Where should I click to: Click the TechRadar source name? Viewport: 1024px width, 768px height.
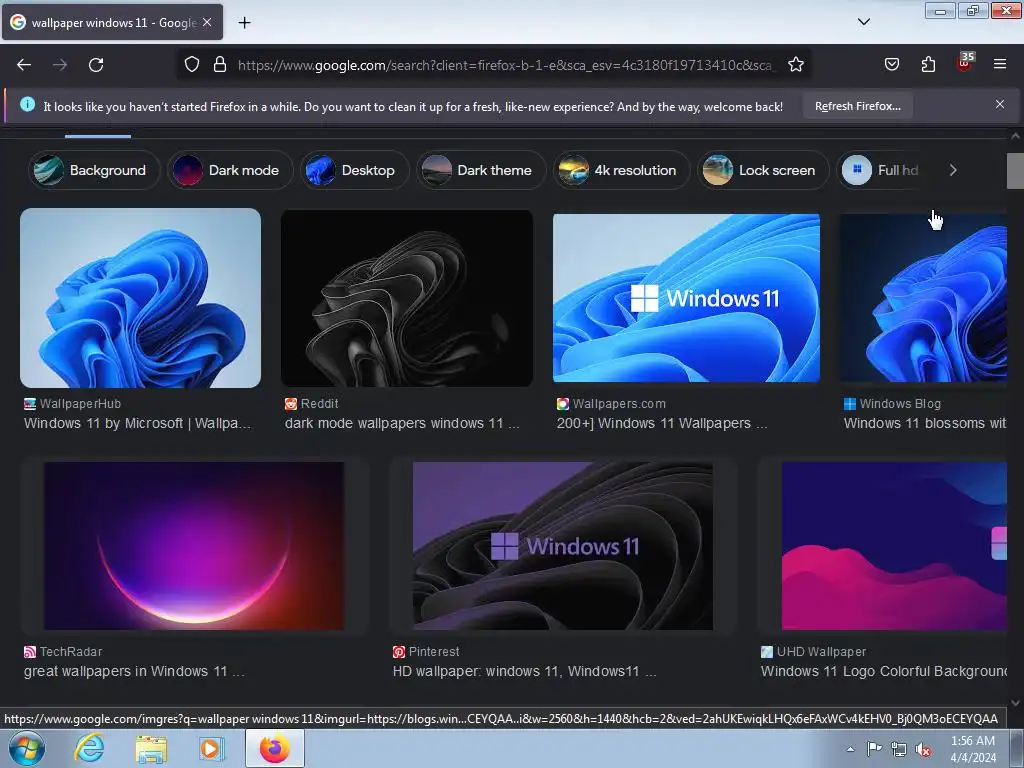click(x=71, y=652)
